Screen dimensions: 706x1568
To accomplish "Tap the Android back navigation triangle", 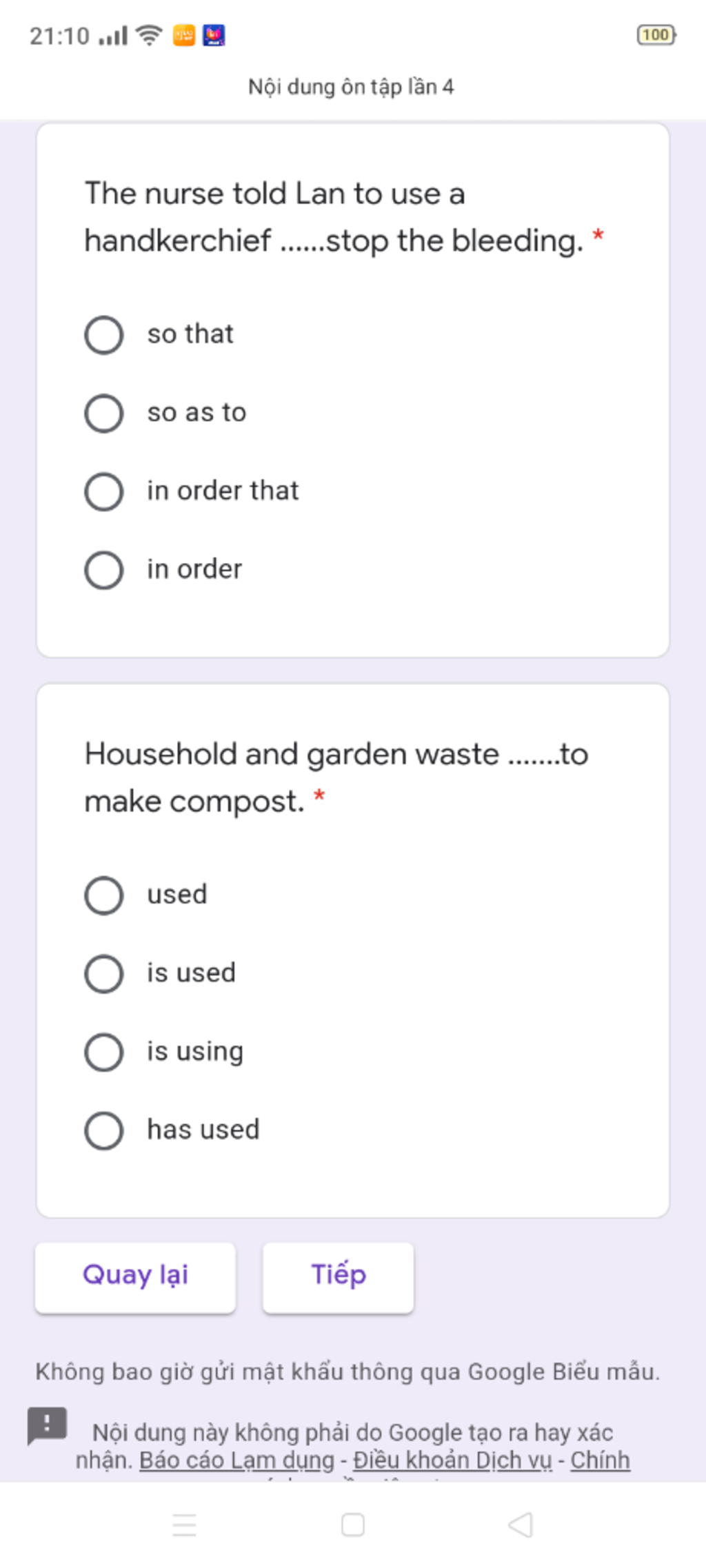I will pos(521,1525).
